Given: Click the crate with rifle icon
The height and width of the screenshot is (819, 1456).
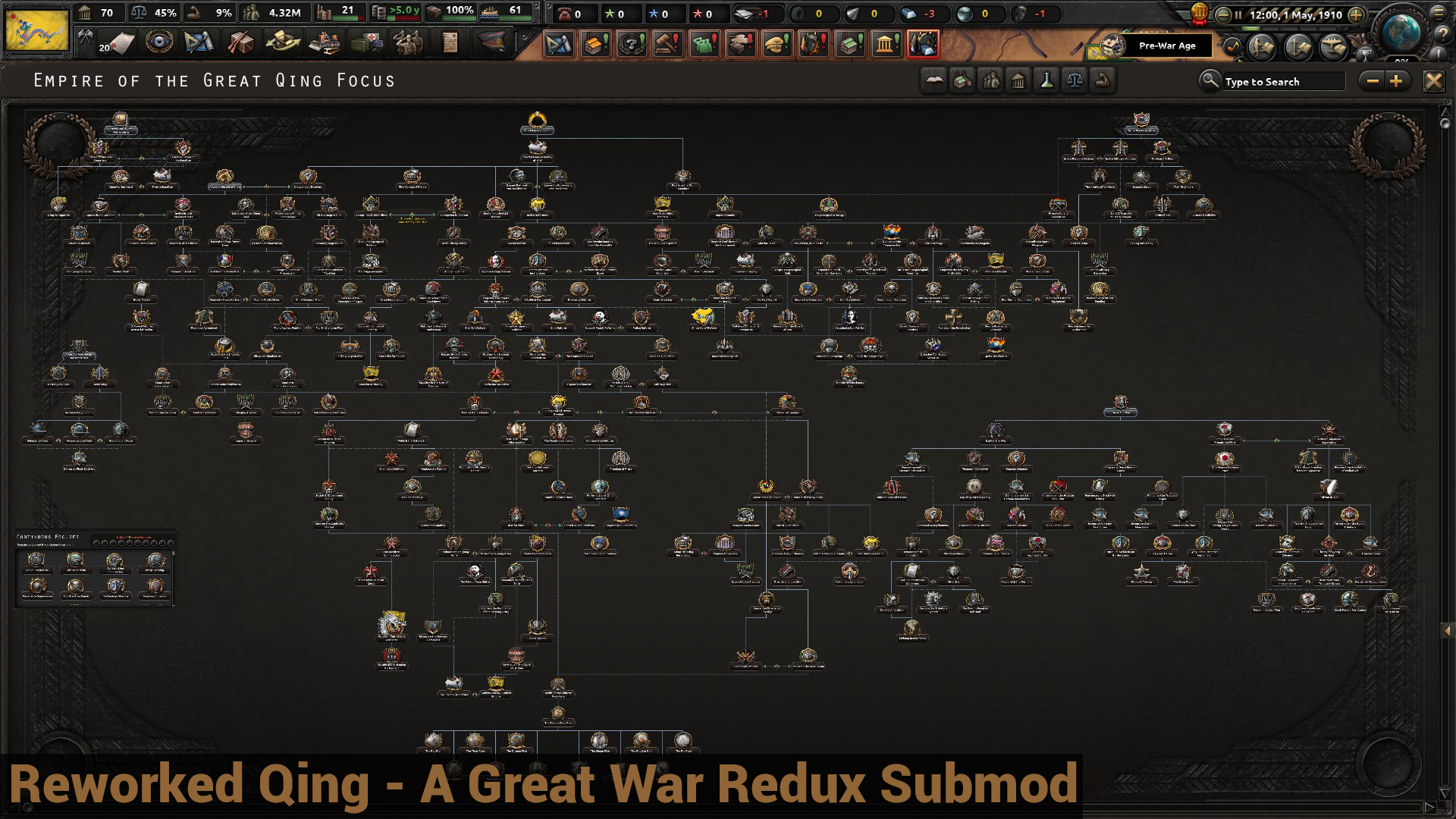Looking at the screenshot, I should 240,42.
